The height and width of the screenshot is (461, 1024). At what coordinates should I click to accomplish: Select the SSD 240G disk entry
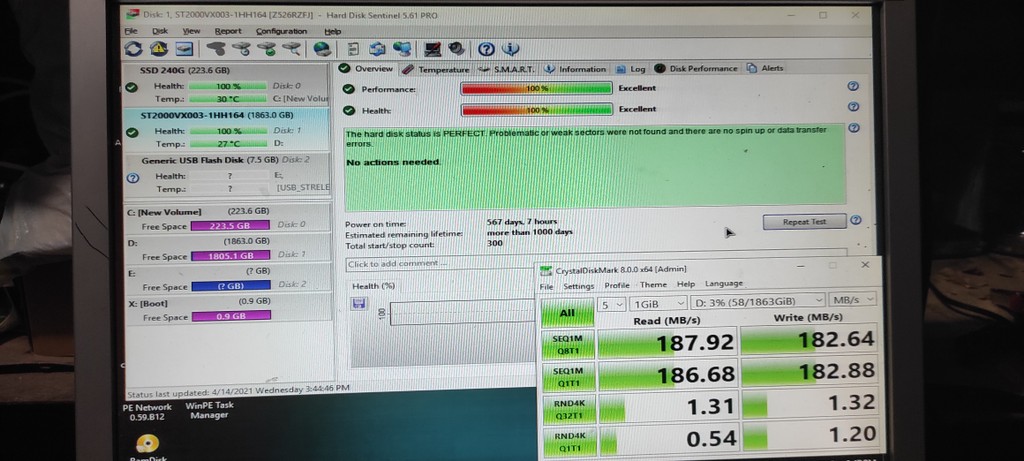pos(227,84)
